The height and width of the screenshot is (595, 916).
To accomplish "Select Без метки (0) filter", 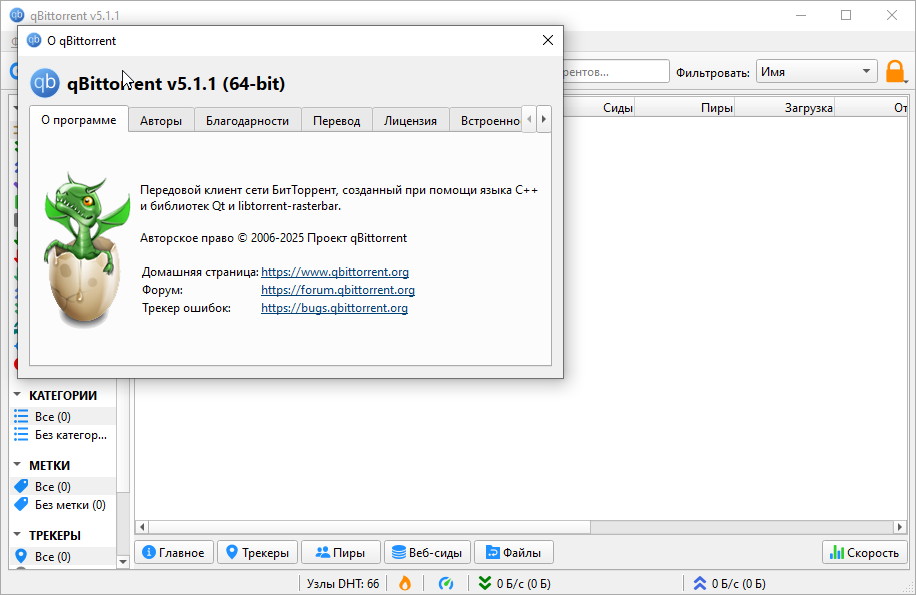I will tap(63, 505).
